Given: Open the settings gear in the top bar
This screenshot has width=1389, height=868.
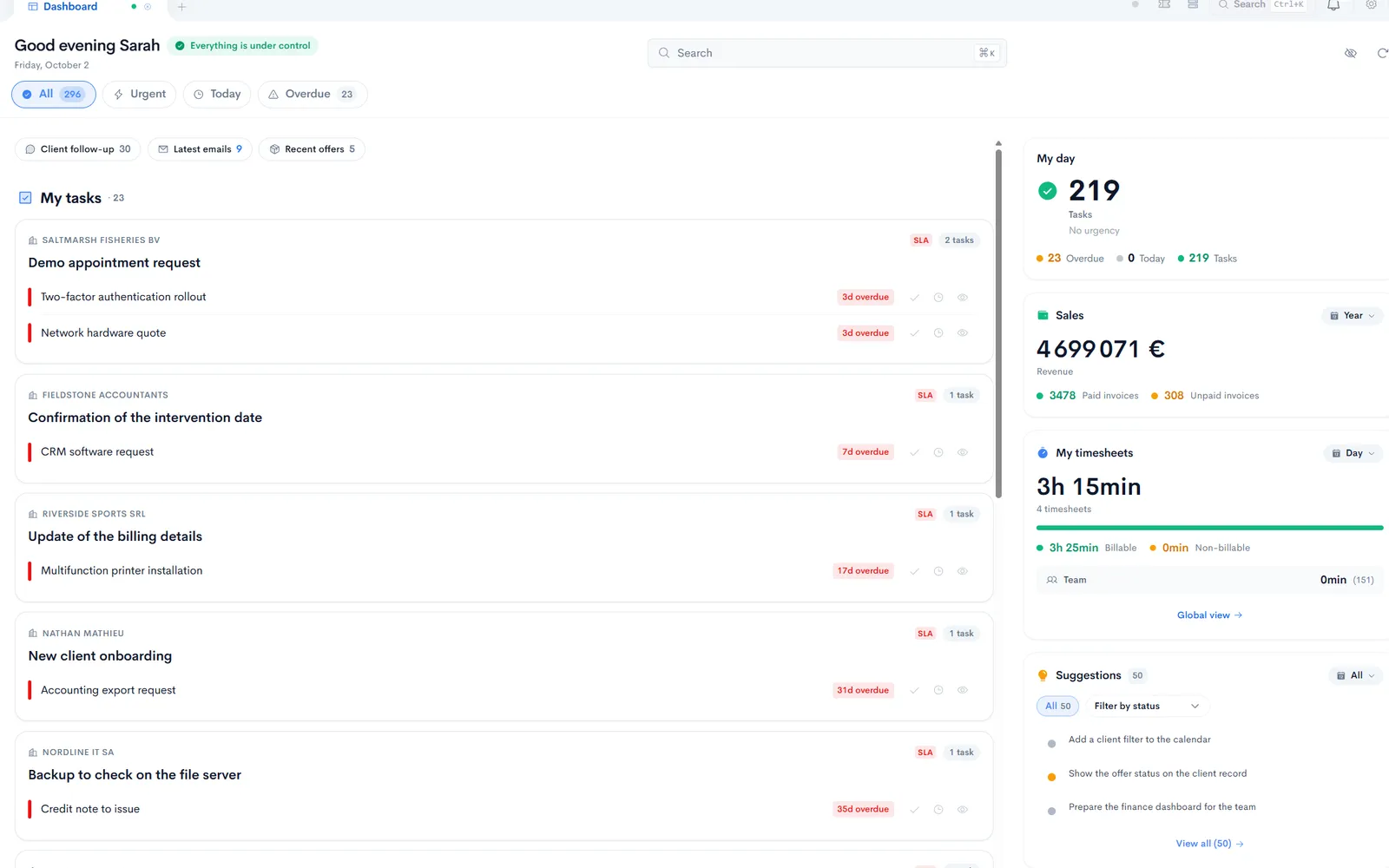Looking at the screenshot, I should pos(1372,5).
